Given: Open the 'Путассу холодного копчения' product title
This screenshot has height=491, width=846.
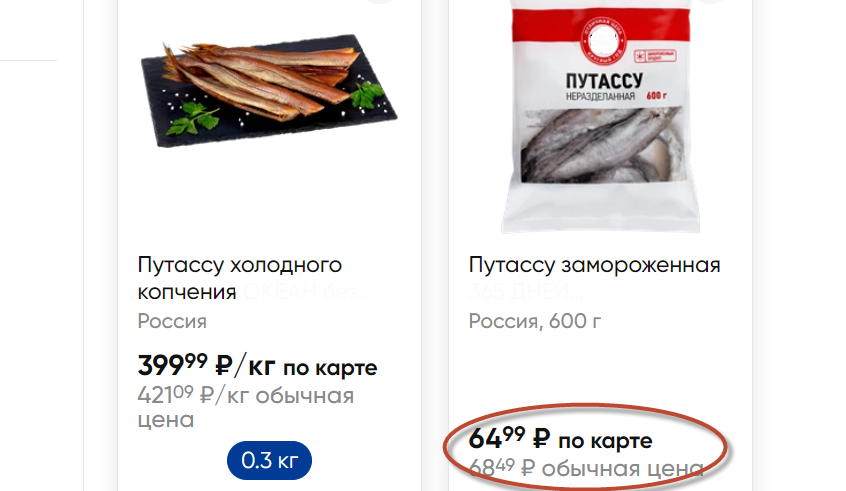Looking at the screenshot, I should point(240,278).
